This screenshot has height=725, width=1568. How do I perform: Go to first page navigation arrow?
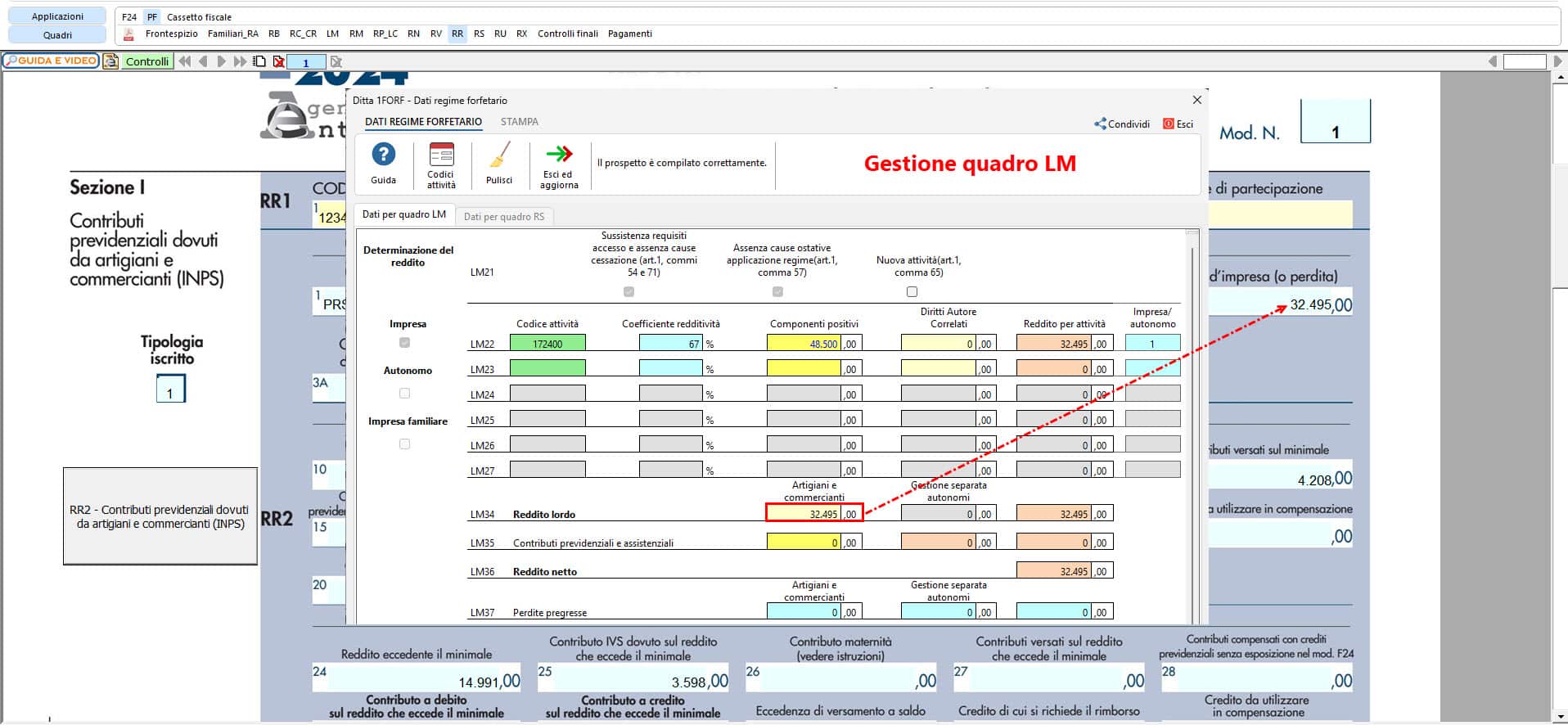point(185,61)
